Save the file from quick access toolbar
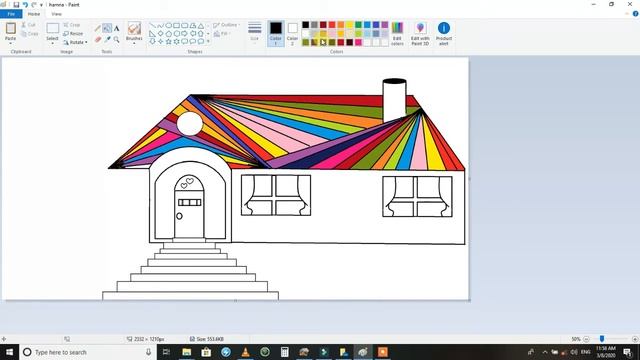The width and height of the screenshot is (640, 360). coord(16,4)
